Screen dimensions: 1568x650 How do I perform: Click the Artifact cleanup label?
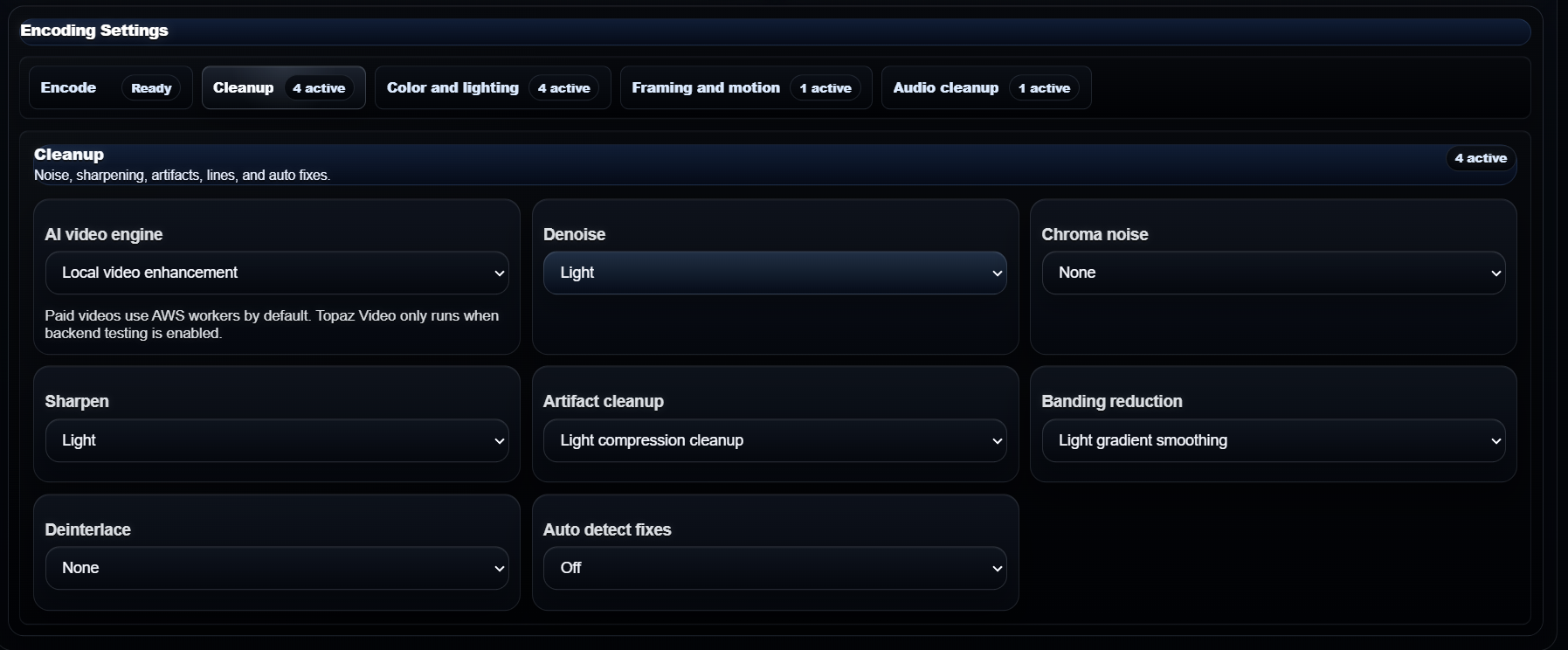(x=603, y=401)
